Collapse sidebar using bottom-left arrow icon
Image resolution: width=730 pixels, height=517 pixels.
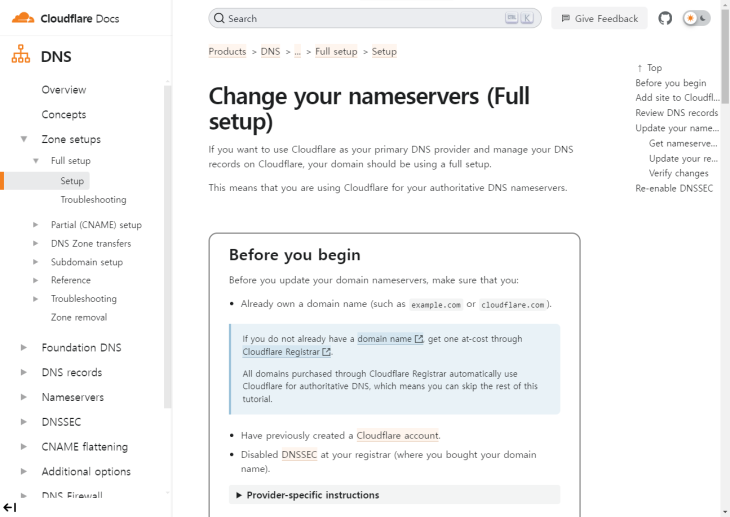coord(10,507)
